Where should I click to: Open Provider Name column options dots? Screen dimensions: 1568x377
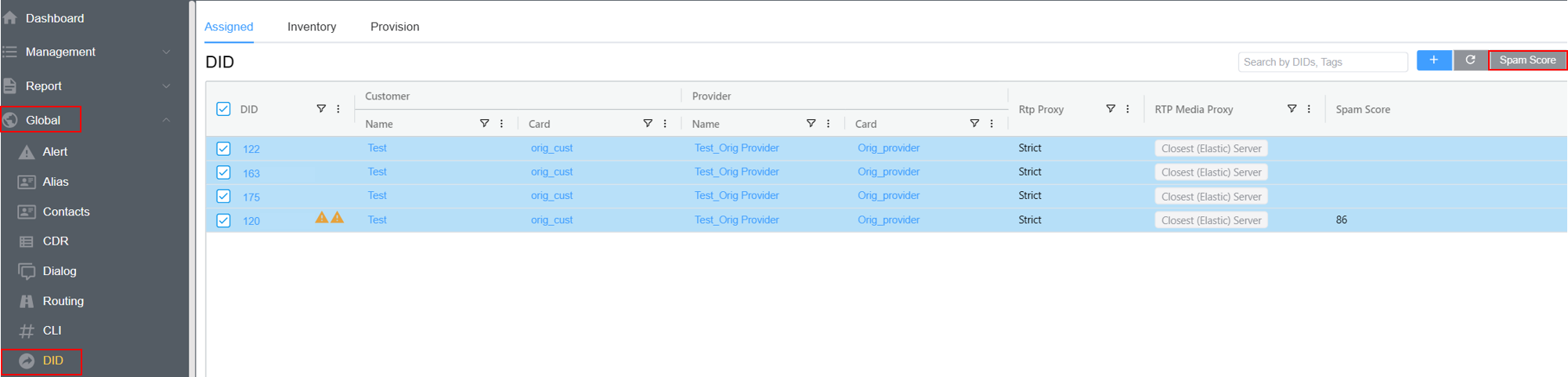click(828, 123)
